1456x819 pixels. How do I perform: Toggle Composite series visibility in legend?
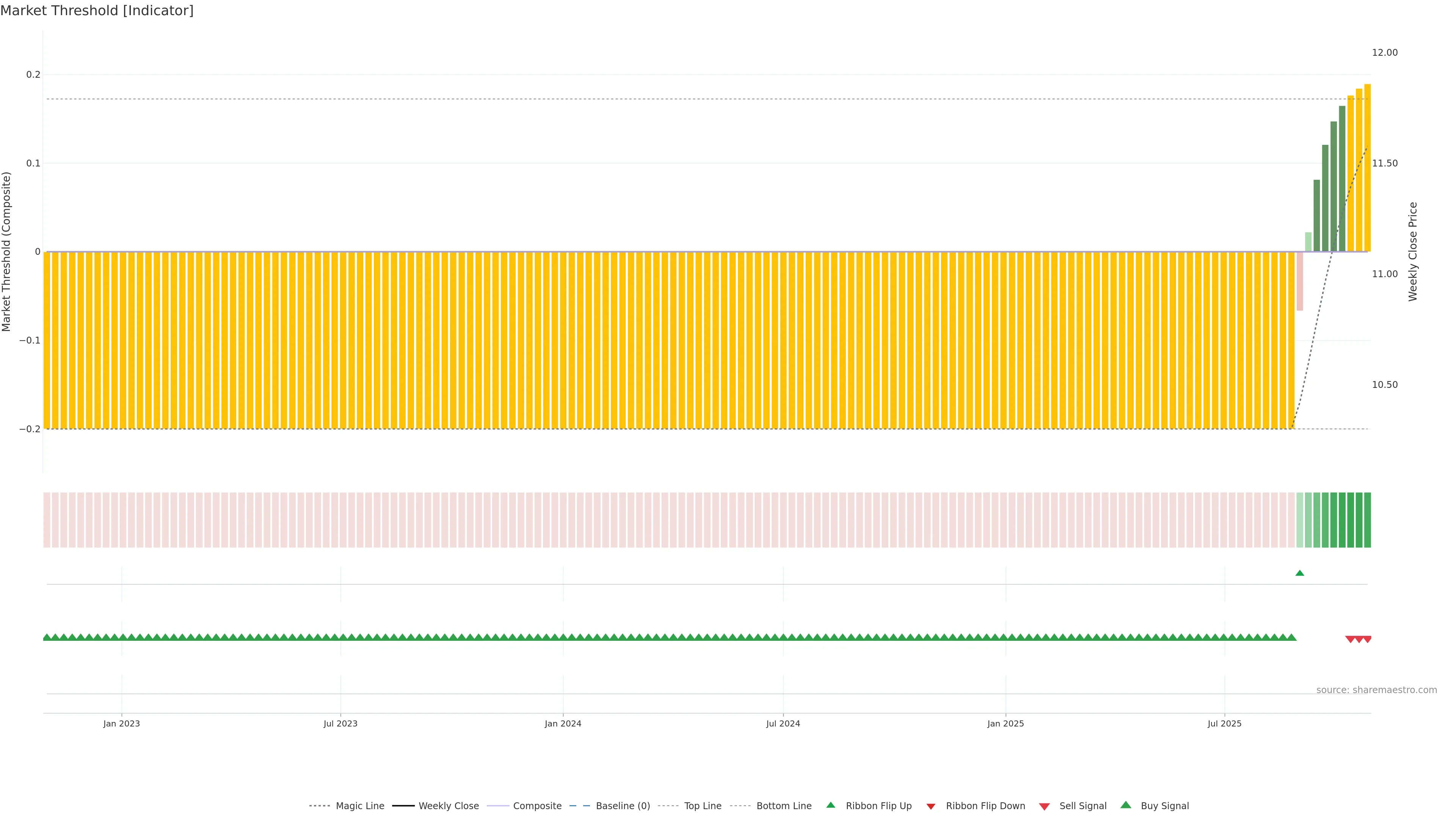537,806
